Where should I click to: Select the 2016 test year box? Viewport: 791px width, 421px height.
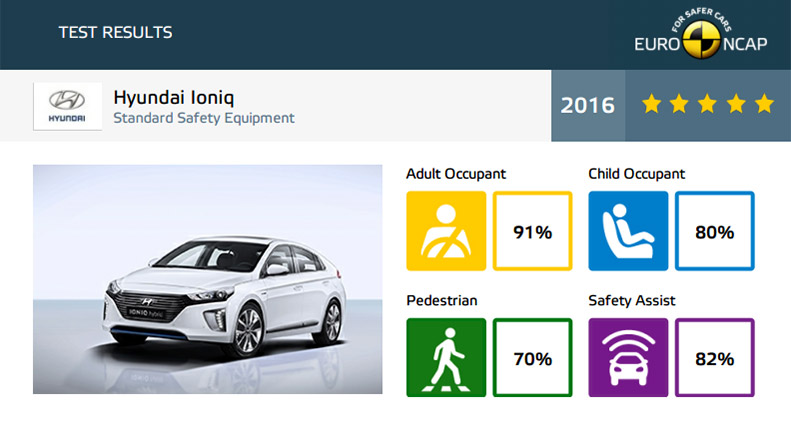[x=588, y=105]
